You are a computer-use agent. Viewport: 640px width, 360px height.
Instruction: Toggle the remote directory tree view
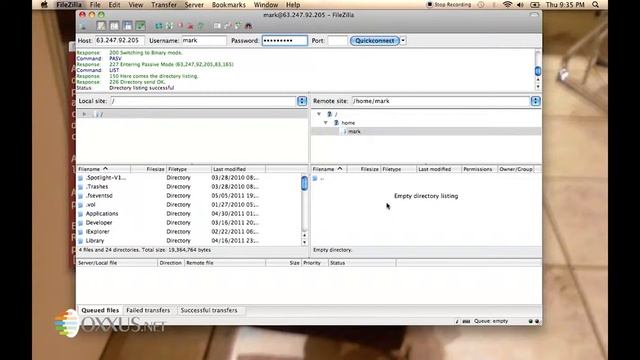127,26
